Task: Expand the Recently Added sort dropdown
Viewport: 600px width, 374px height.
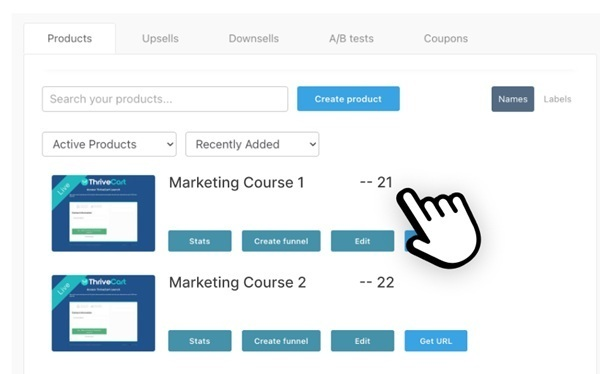Action: pos(252,144)
